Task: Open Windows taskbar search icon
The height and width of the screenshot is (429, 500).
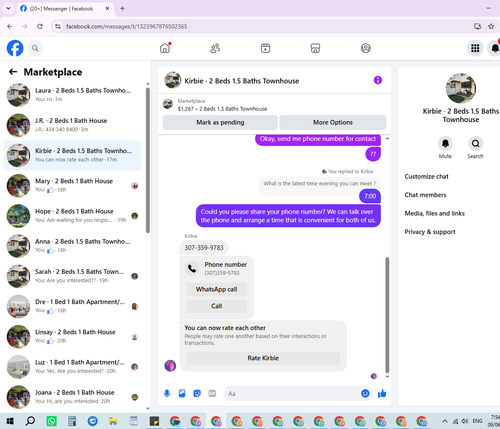Action: click(30, 421)
